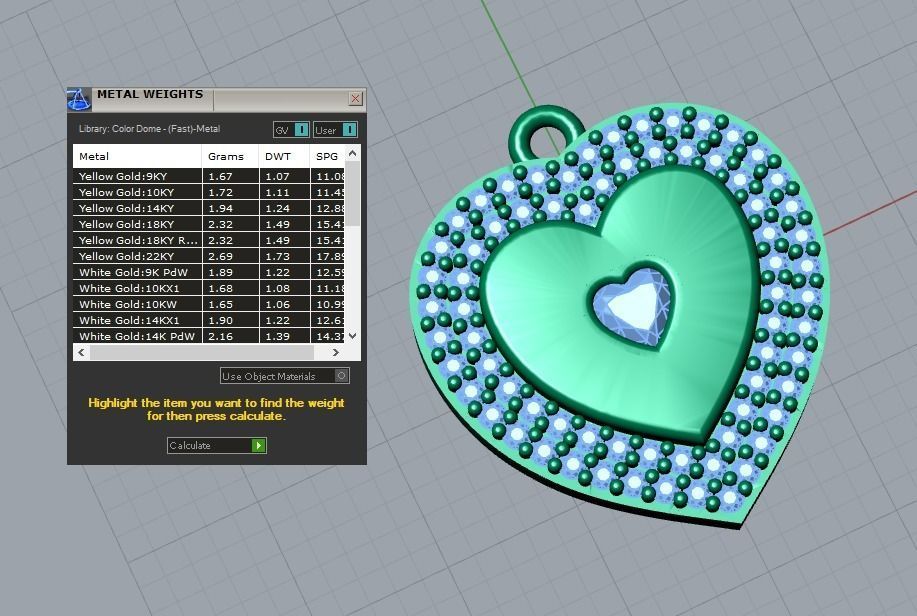
Task: Select the White Gold:14KX1 row
Action: click(209, 320)
